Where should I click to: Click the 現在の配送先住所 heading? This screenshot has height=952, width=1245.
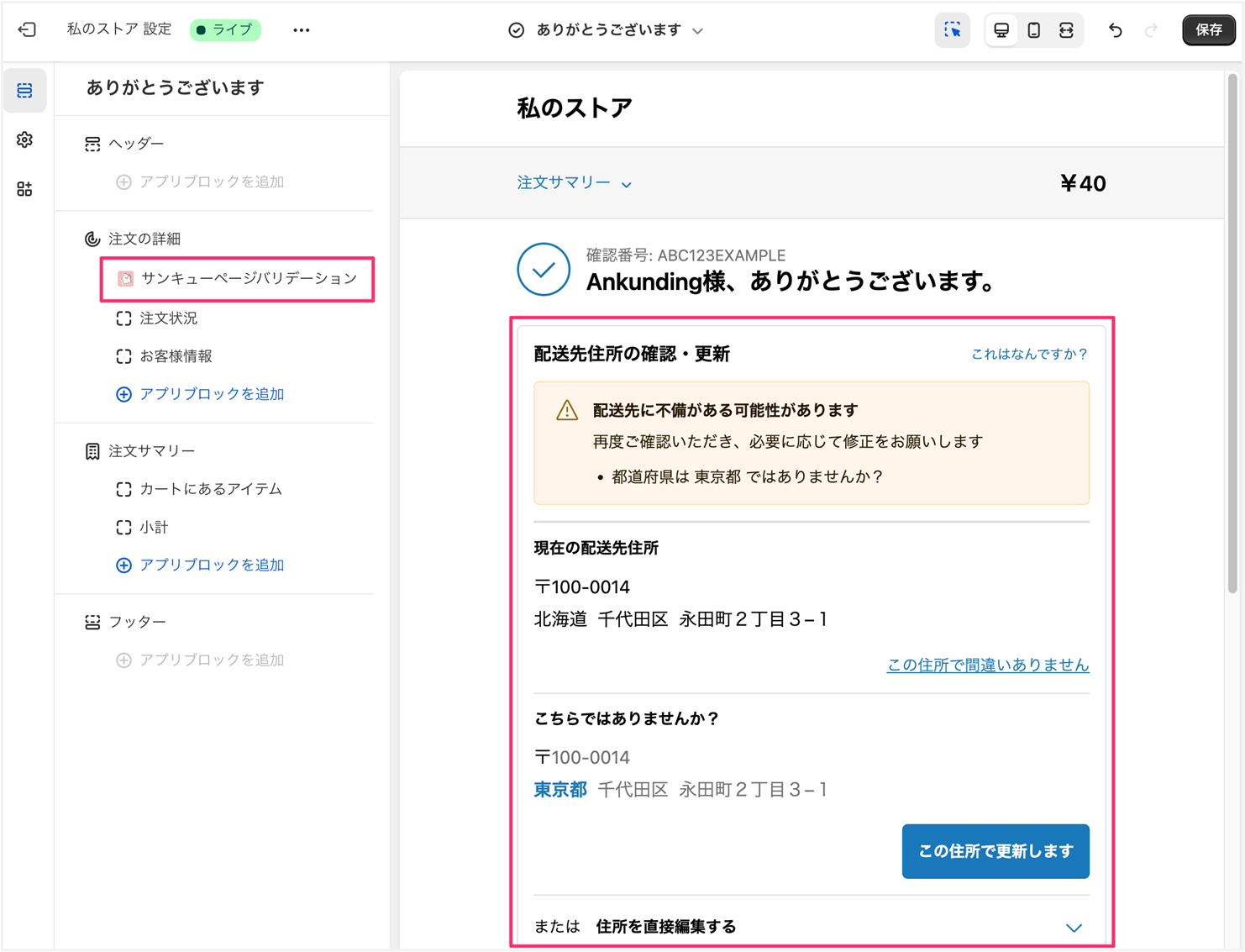(596, 549)
